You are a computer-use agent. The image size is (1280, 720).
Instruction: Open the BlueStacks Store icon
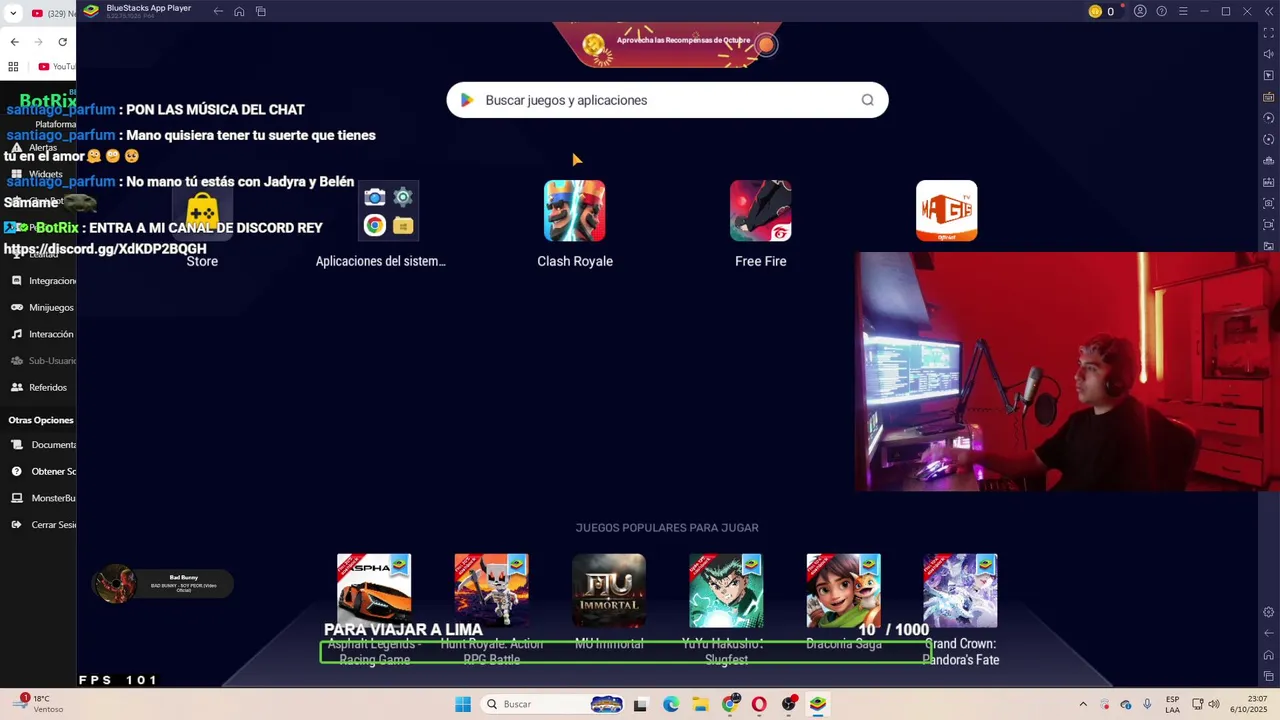point(202,211)
